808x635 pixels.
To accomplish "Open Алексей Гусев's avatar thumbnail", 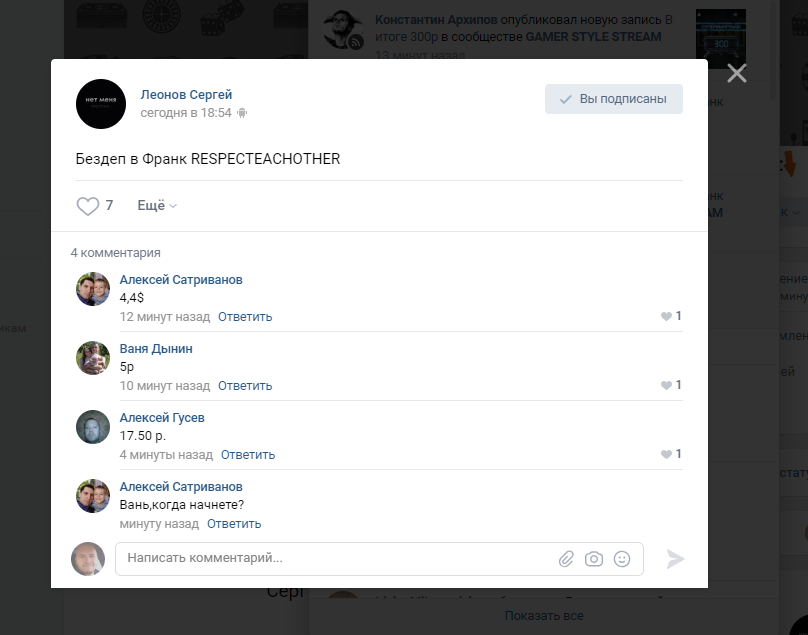I will tap(93, 427).
